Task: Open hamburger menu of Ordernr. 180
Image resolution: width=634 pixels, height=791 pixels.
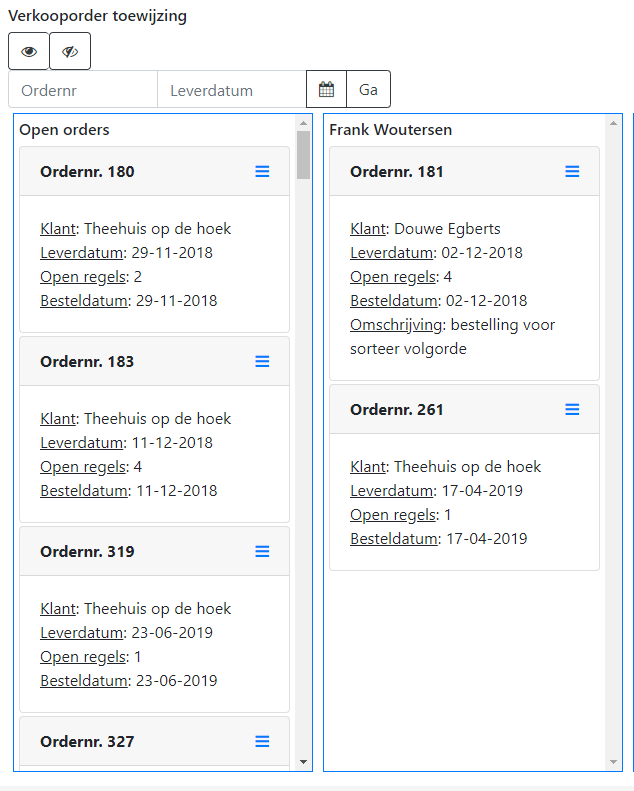Action: click(x=262, y=172)
